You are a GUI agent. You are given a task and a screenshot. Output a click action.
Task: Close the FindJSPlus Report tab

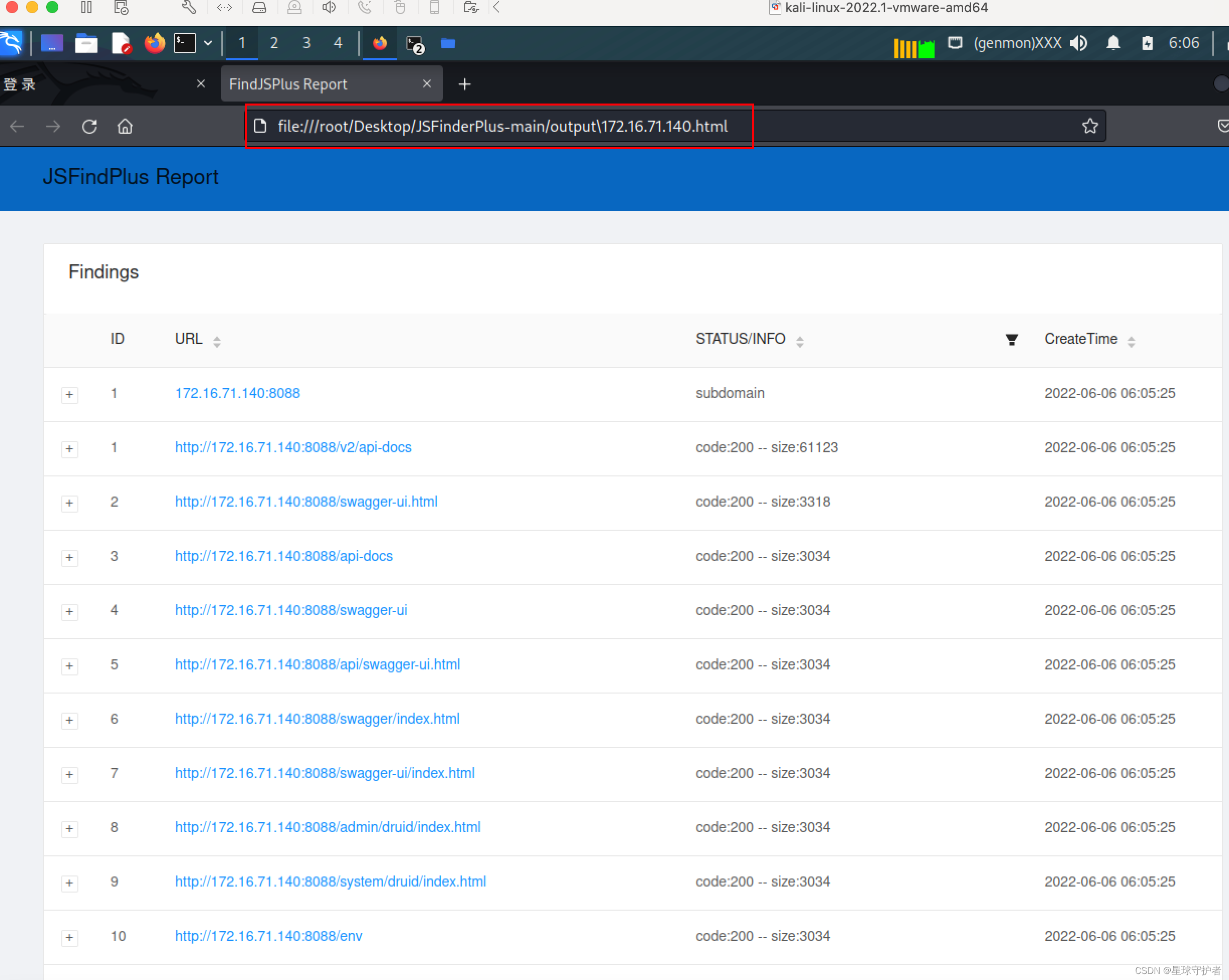[x=427, y=84]
